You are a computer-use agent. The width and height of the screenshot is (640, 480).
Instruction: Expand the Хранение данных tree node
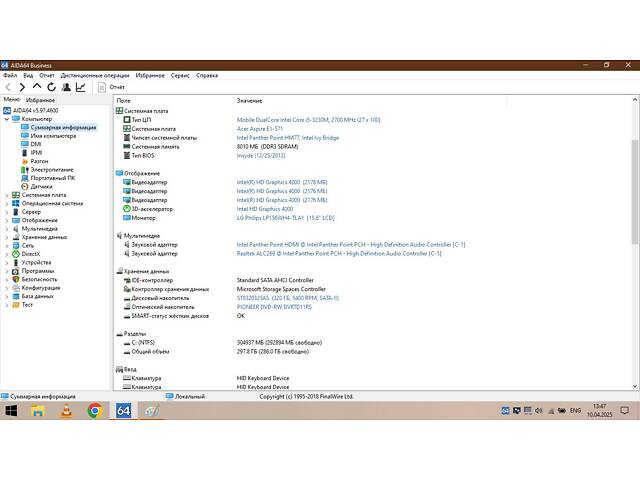[x=7, y=238]
